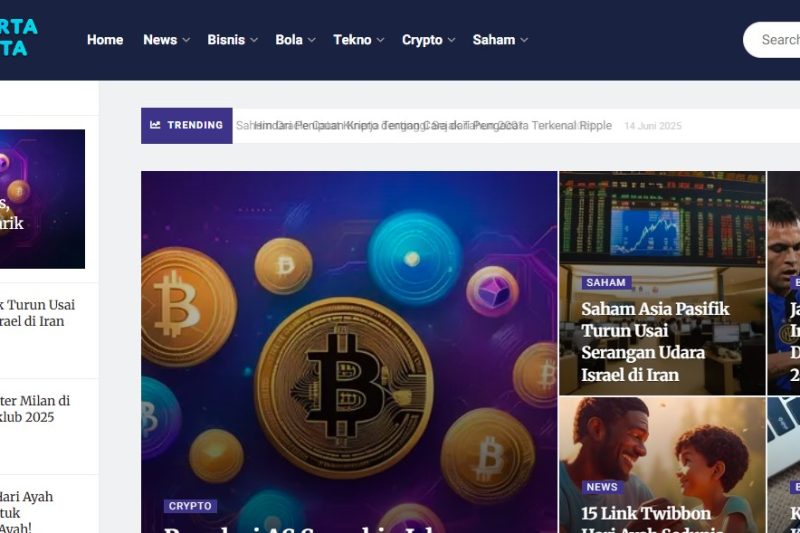Select the Crypto menu item
800x533 pixels.
click(x=422, y=40)
